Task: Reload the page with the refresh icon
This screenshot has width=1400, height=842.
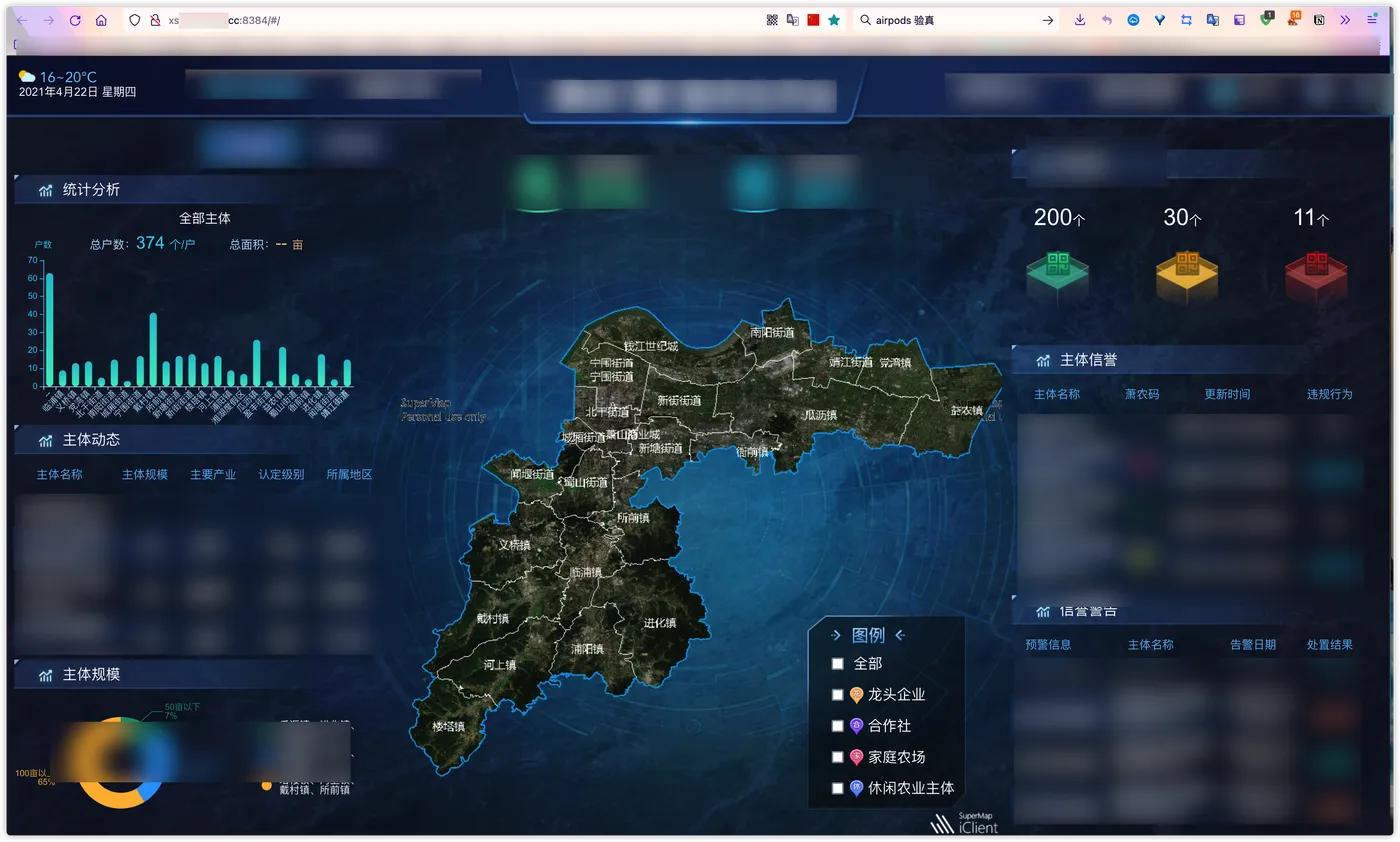Action: pos(75,20)
